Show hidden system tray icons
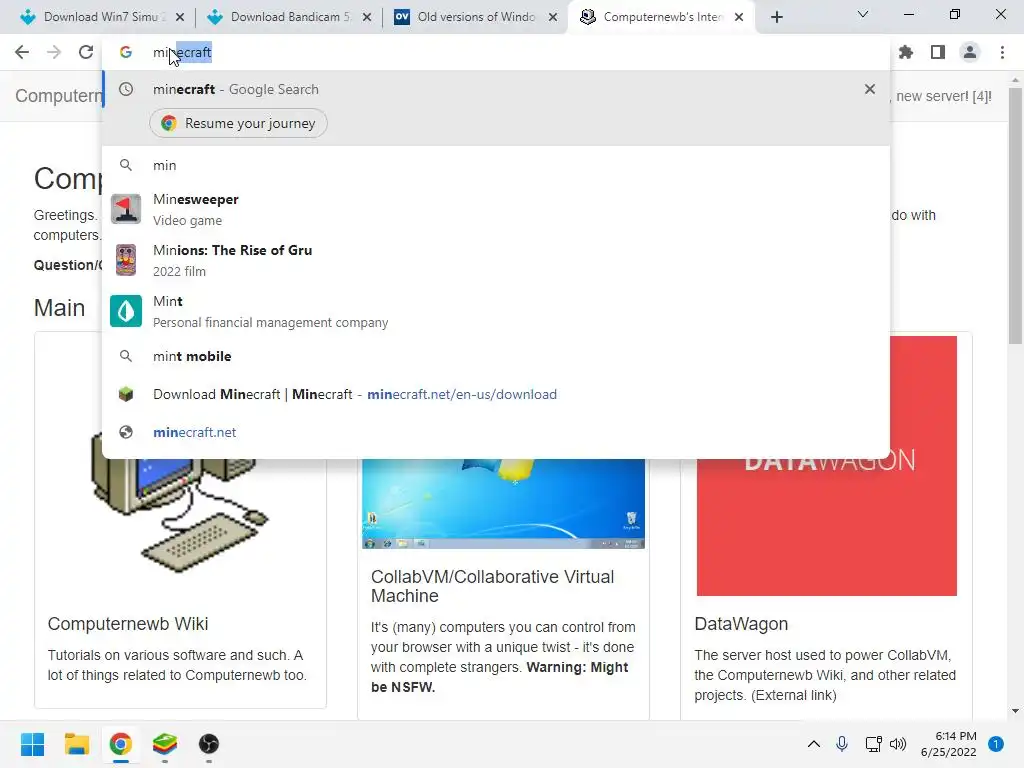Image resolution: width=1024 pixels, height=768 pixels. 814,744
